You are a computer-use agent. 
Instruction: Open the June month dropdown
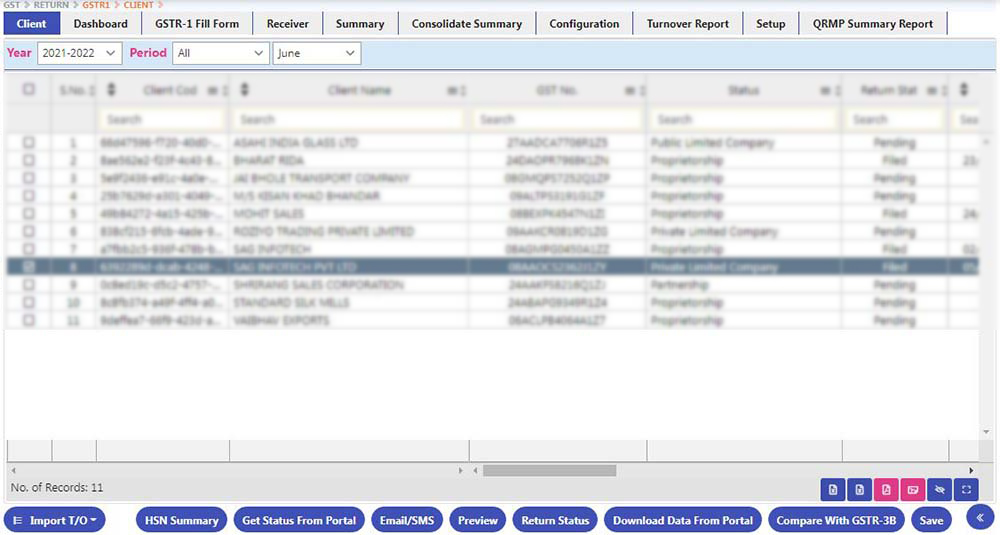point(316,53)
